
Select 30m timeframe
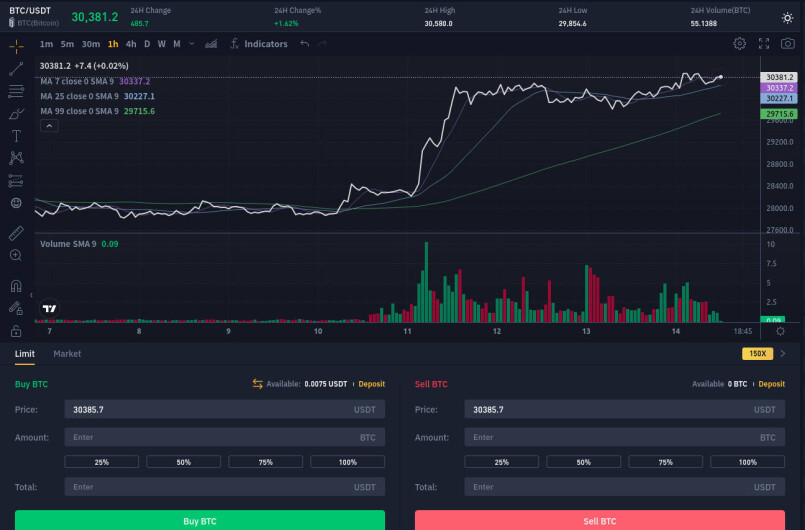pyautogui.click(x=91, y=44)
